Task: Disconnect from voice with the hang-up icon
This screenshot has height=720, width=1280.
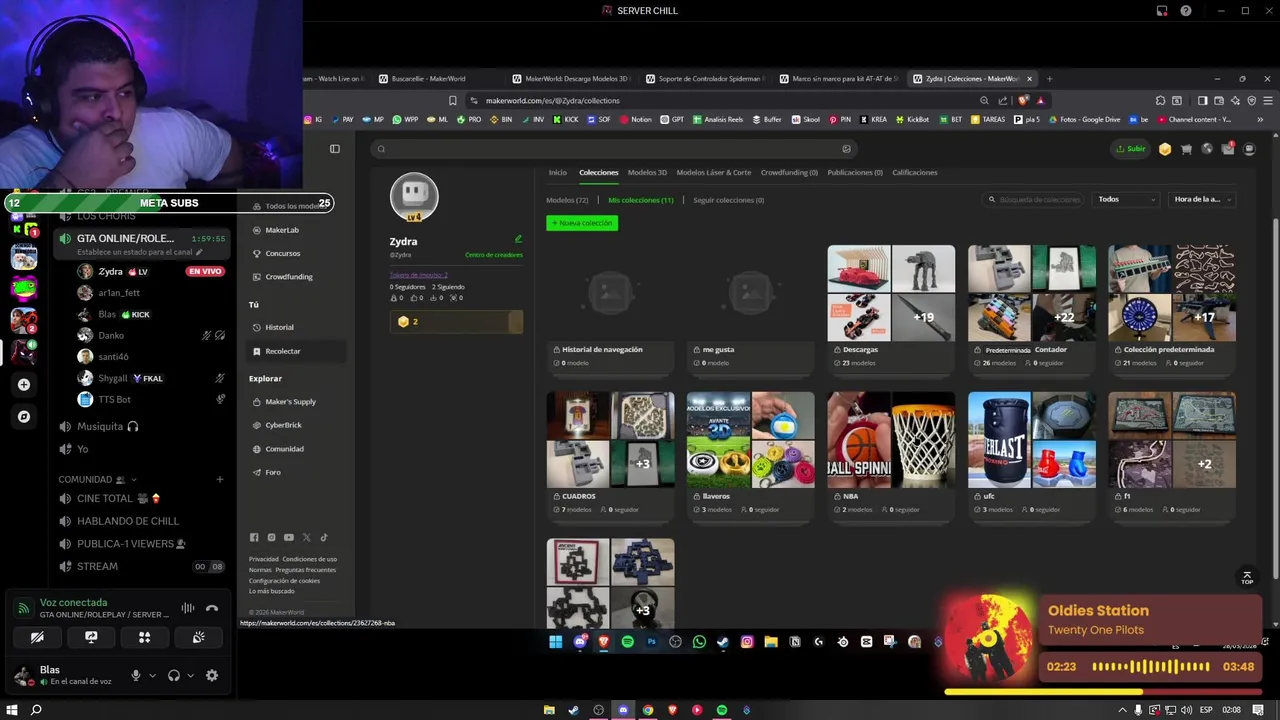Action: coord(212,608)
